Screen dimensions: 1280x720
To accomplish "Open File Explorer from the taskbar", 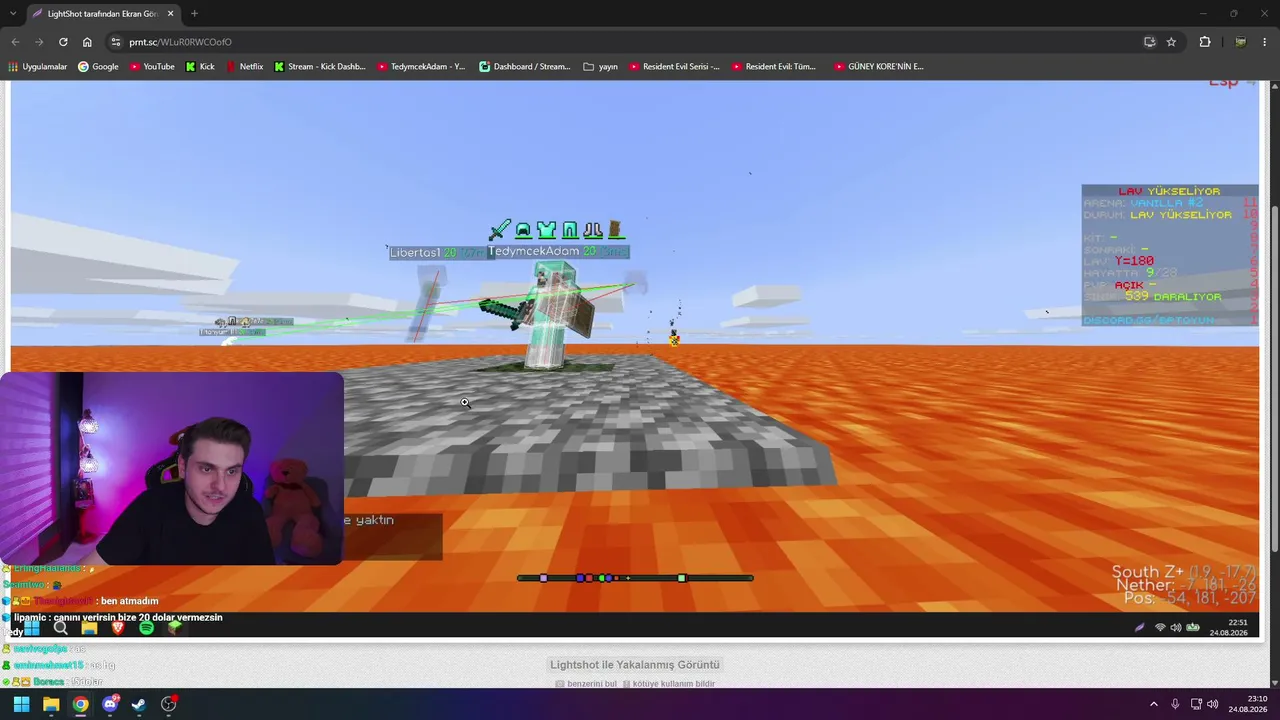I will tap(51, 704).
